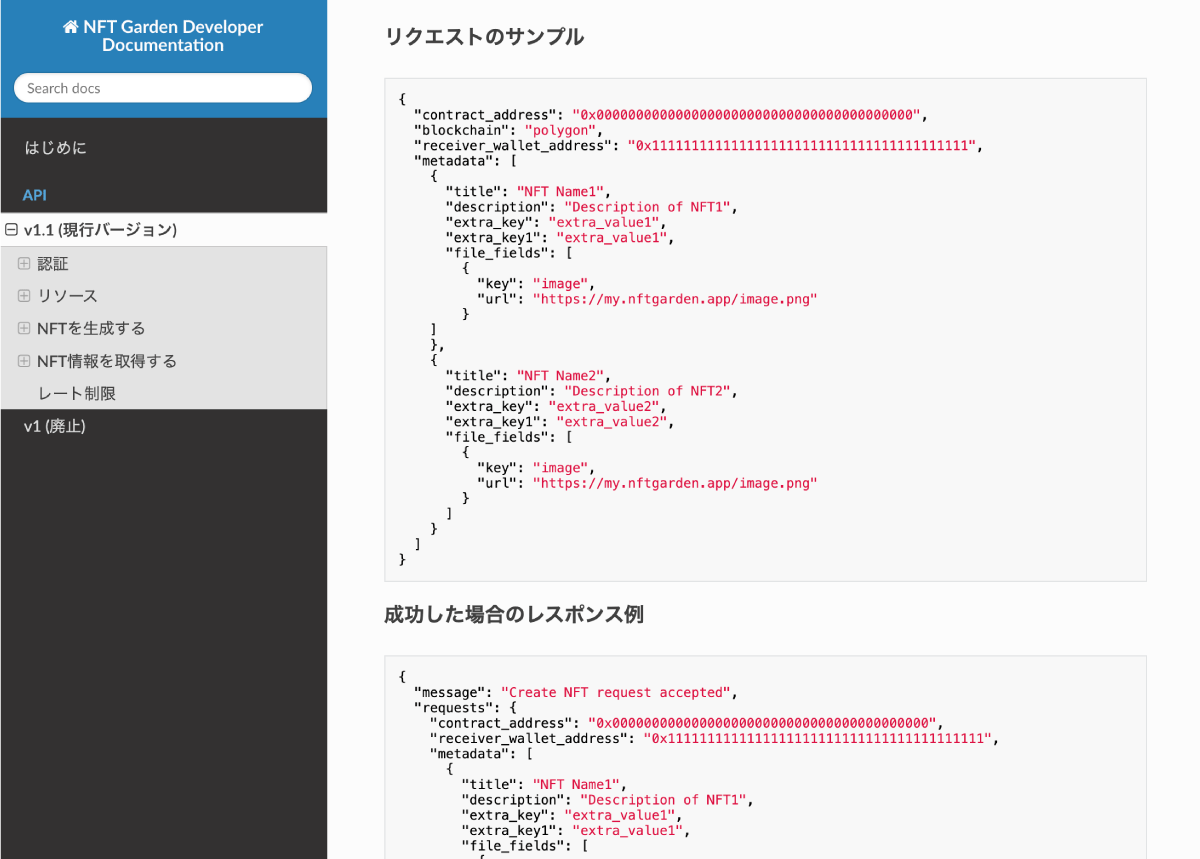Click "NFT Name2" title value

point(560,376)
